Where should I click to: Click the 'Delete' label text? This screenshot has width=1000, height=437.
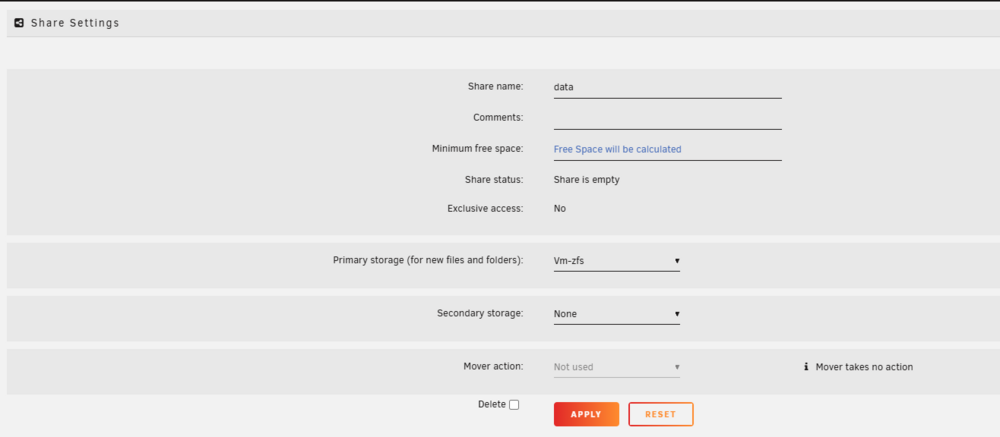tap(492, 404)
